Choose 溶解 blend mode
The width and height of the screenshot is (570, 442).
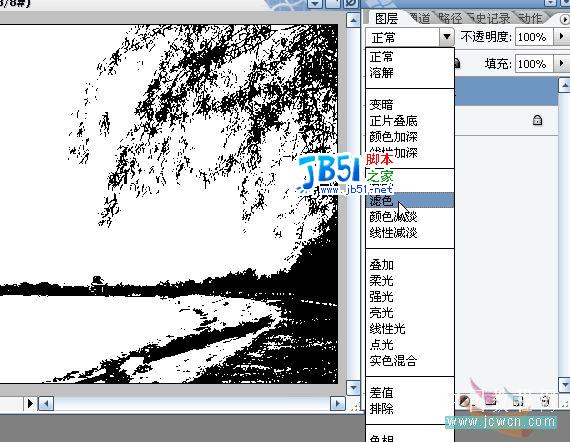(410, 73)
